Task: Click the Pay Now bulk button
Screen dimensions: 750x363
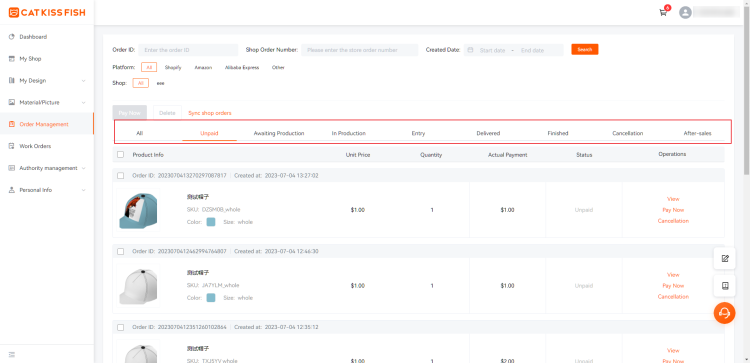Action: click(x=130, y=113)
